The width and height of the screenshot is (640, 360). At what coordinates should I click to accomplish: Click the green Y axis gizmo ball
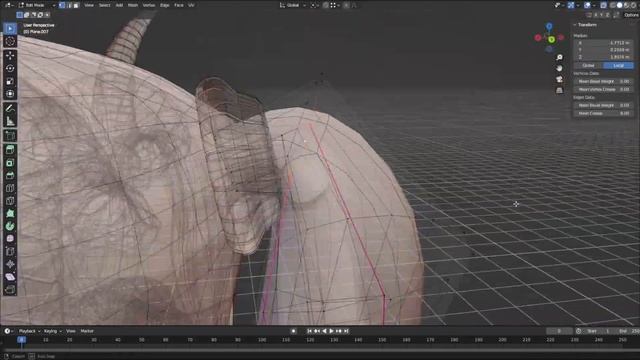click(551, 40)
